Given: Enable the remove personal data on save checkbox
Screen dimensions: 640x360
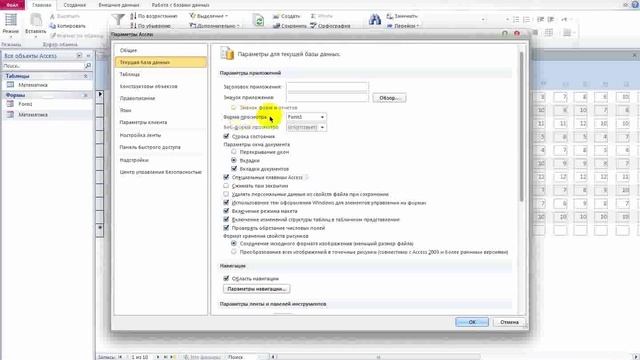Looking at the screenshot, I should click(226, 194).
